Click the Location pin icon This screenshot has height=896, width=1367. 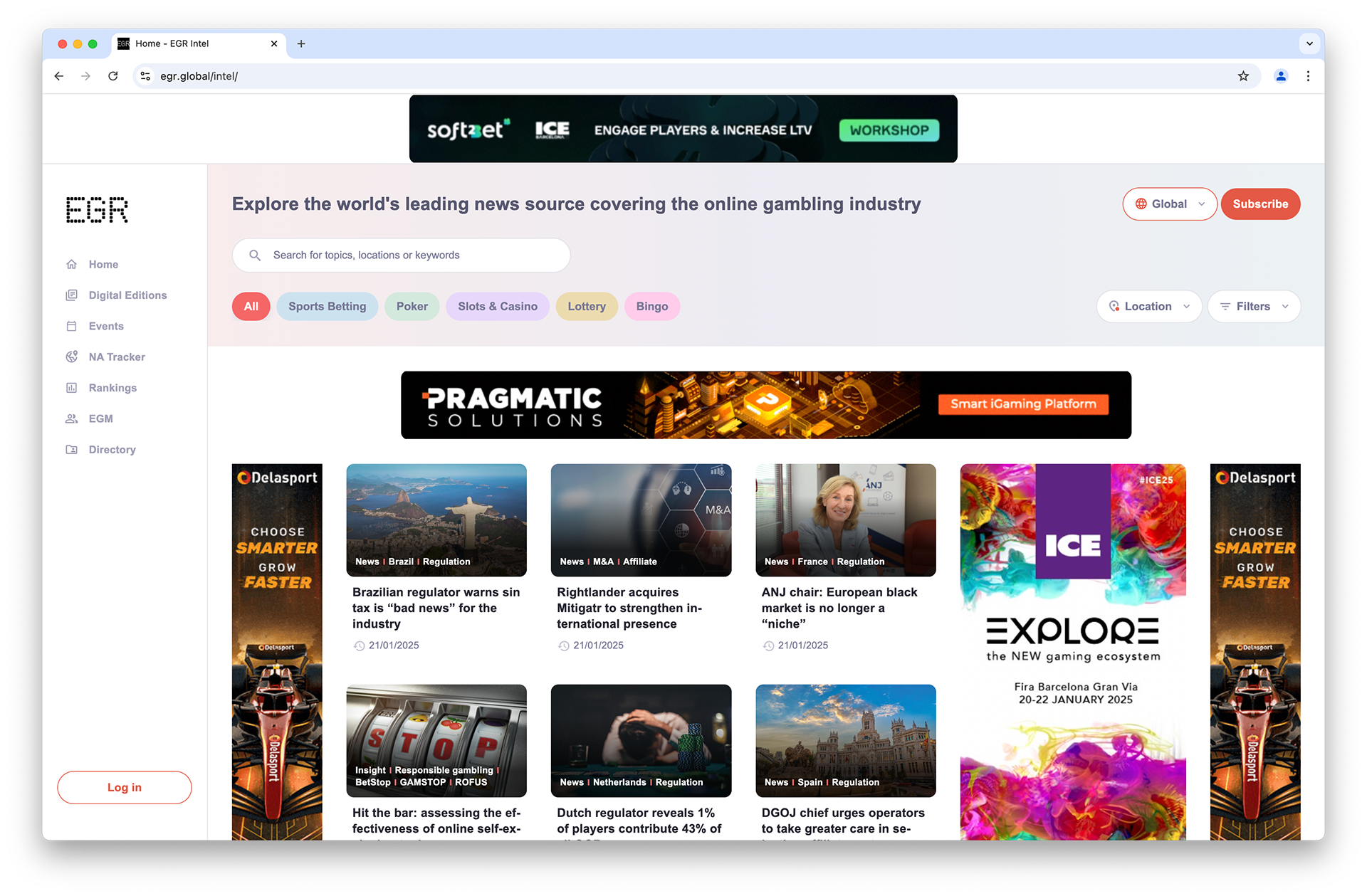tap(1114, 306)
